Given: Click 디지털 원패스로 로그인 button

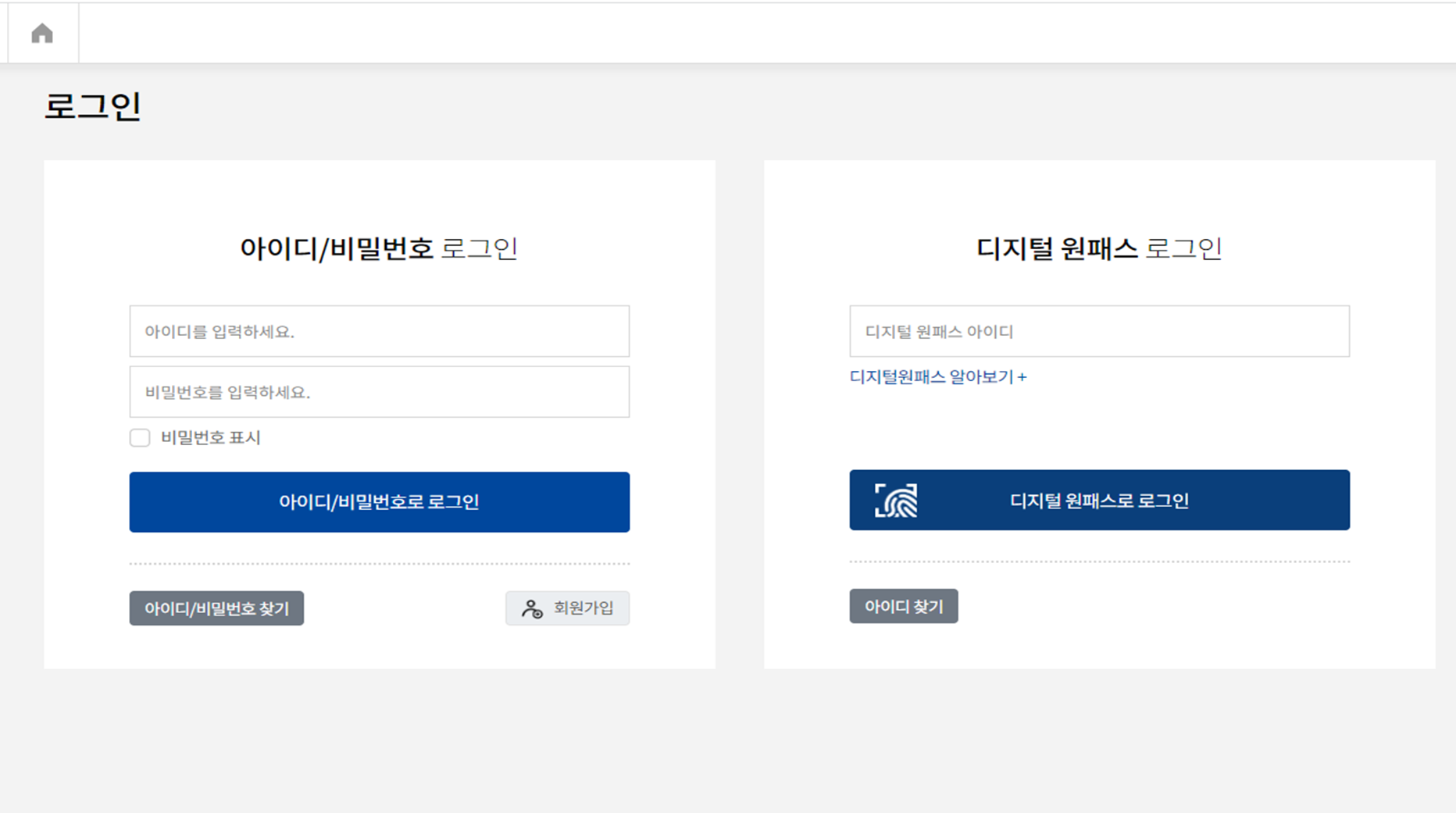Looking at the screenshot, I should [1100, 500].
